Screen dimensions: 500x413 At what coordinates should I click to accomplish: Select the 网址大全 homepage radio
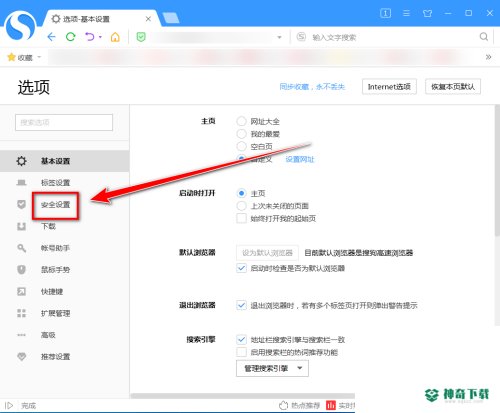pyautogui.click(x=241, y=121)
